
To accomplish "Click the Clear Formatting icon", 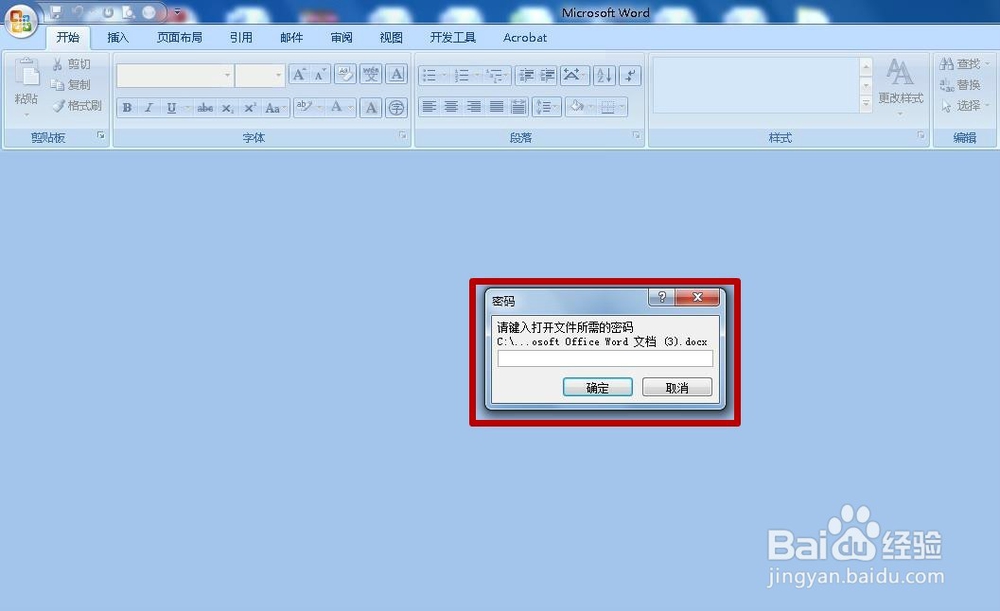I will coord(345,75).
